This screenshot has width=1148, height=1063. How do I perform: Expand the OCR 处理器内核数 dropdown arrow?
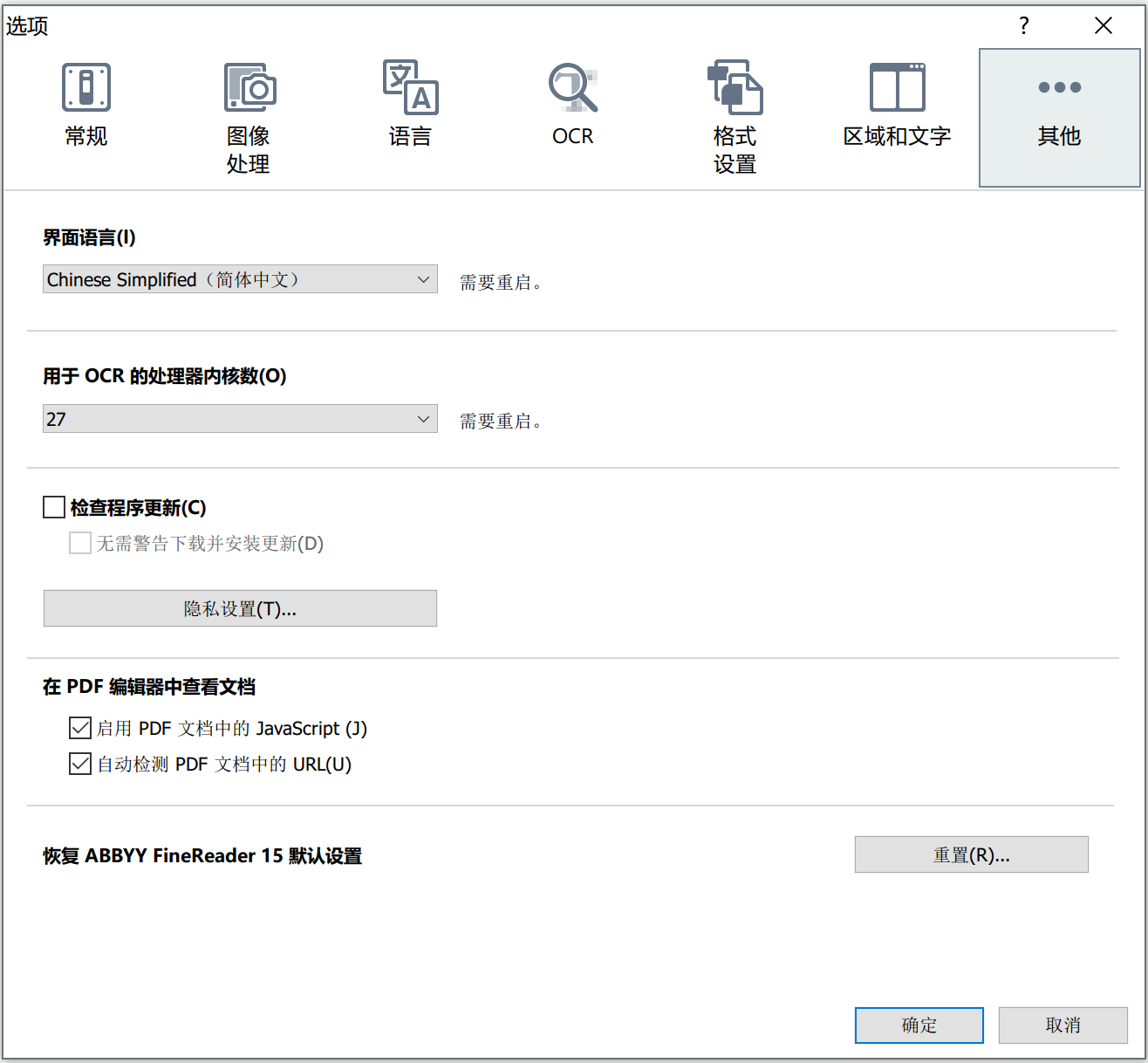423,419
